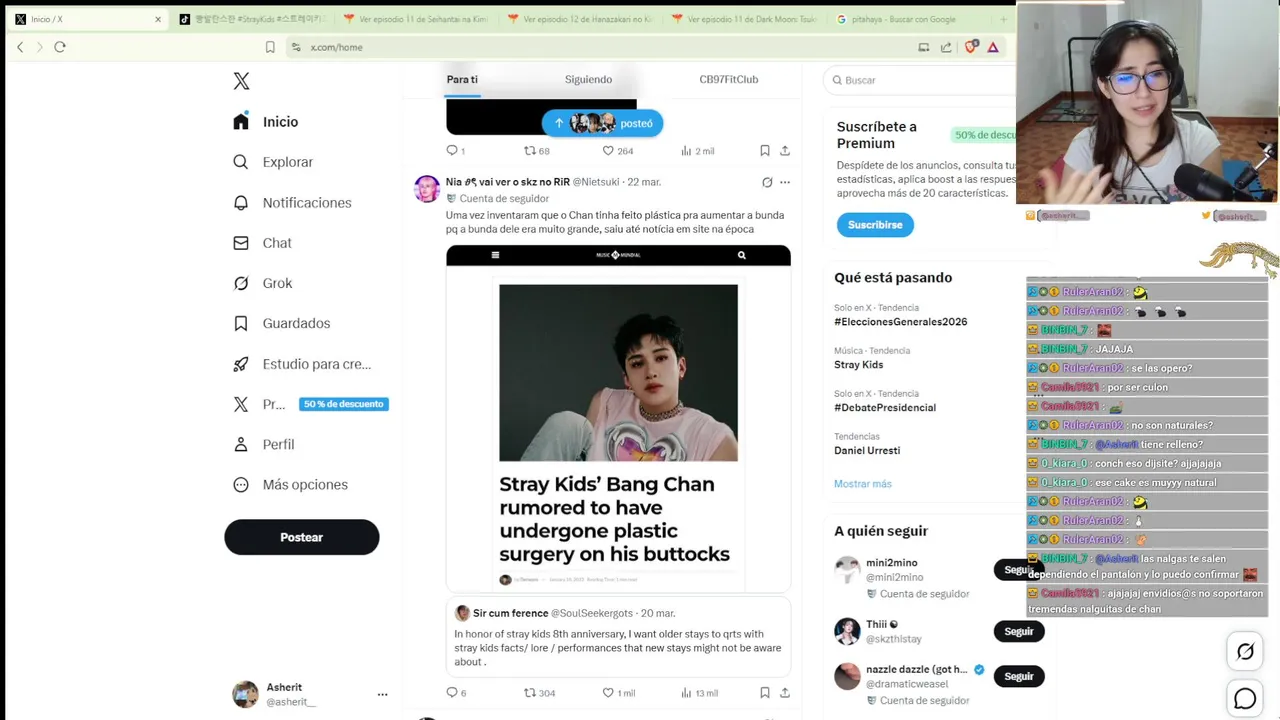
Task: Click the X logo in sidebar
Action: click(241, 81)
